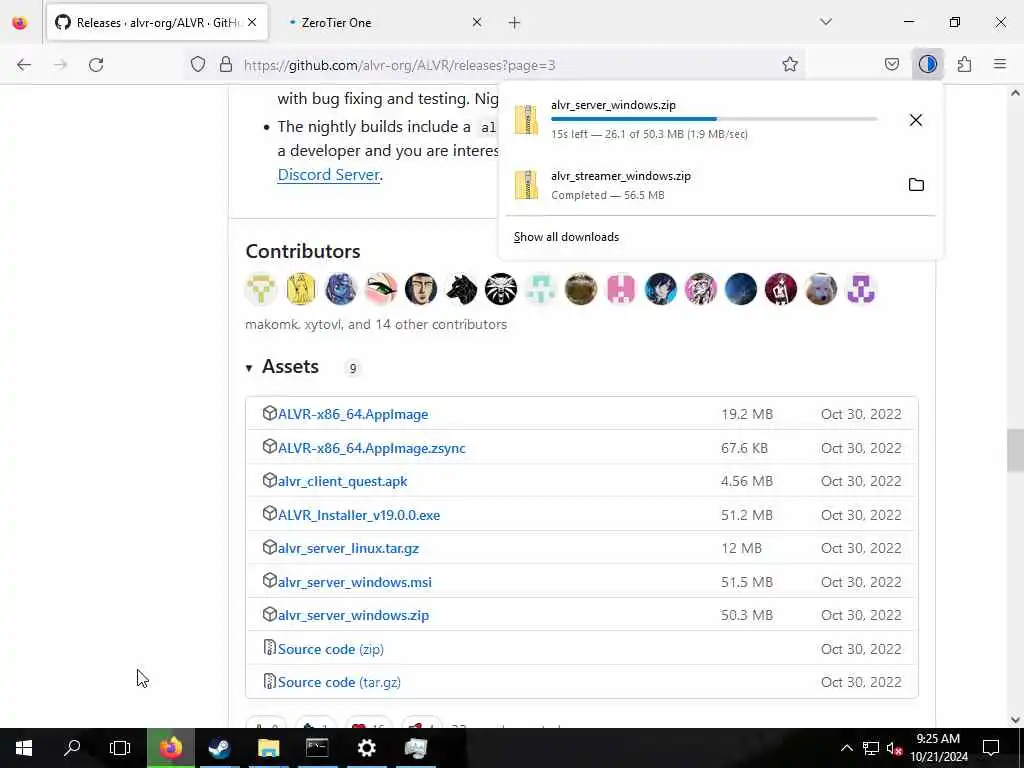Download alvr_server_windows.msi
Screen dimensions: 1024x768
click(x=355, y=582)
